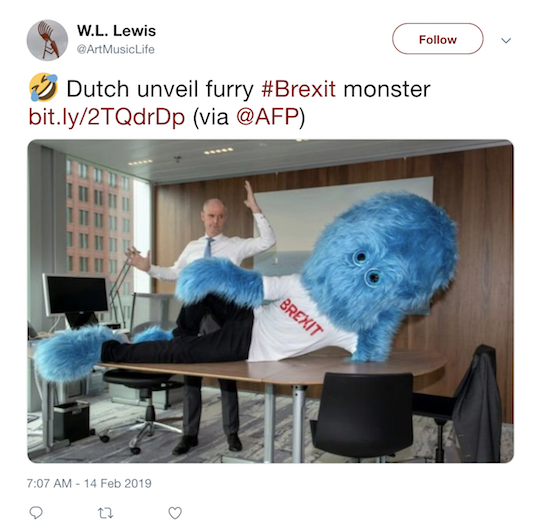Screen dimensions: 540x531
Task: Expand the tweet options chevron
Action: coord(506,41)
